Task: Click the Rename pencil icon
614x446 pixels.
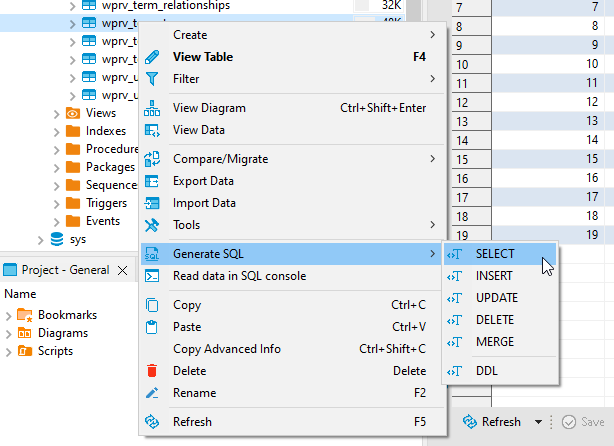Action: click(152, 393)
